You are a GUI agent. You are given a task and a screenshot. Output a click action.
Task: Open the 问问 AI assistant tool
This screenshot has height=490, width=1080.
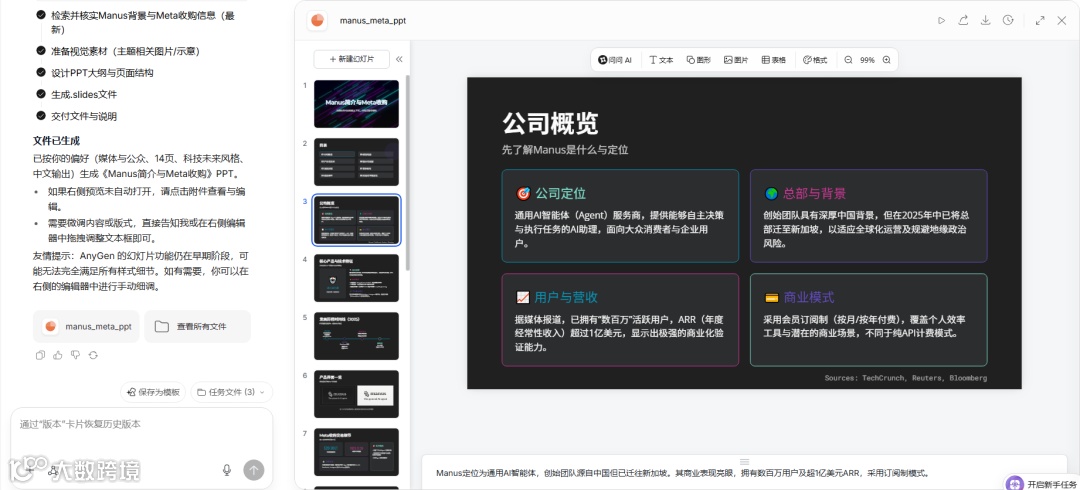(x=615, y=60)
